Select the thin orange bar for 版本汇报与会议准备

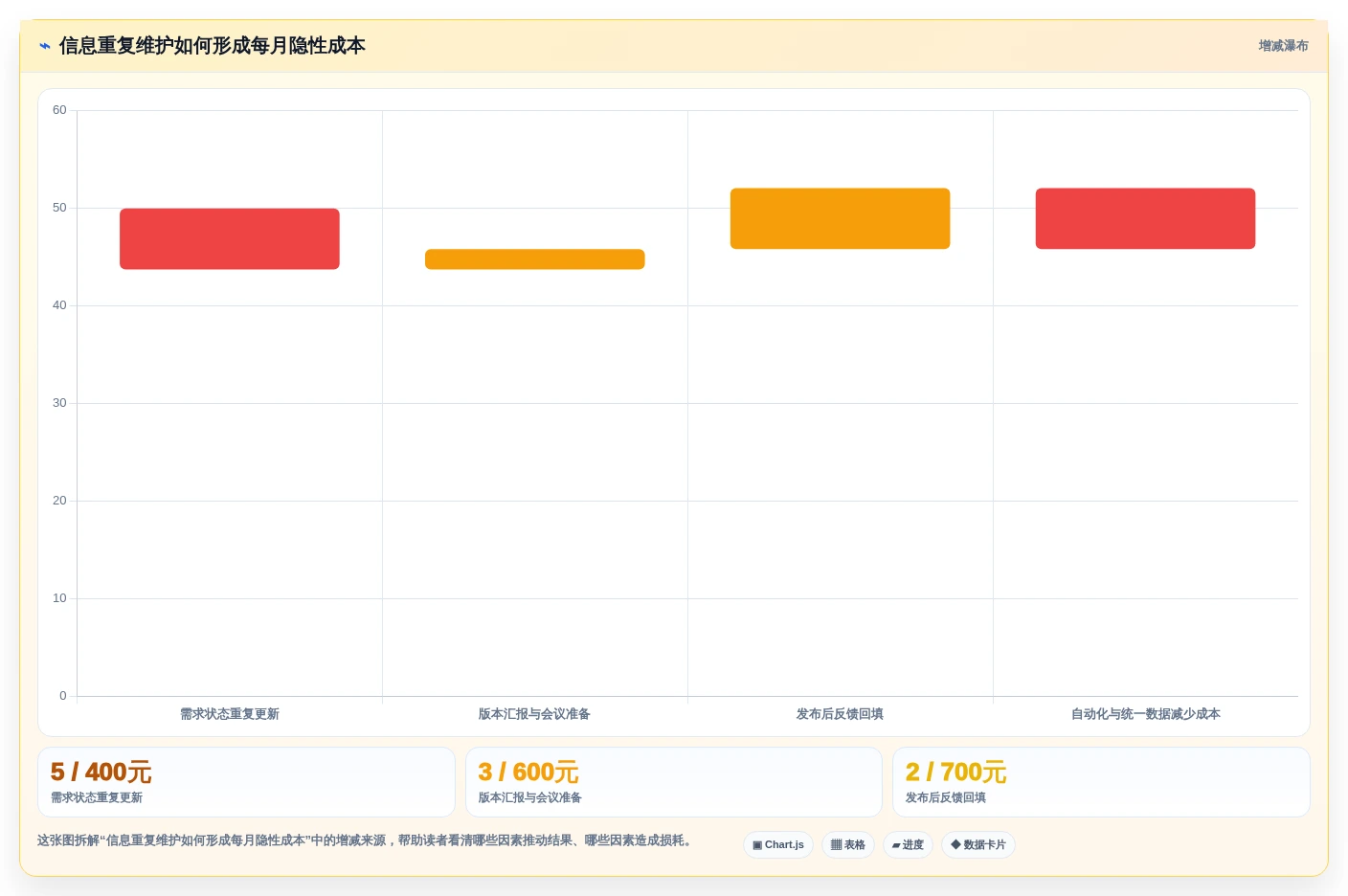tap(535, 259)
